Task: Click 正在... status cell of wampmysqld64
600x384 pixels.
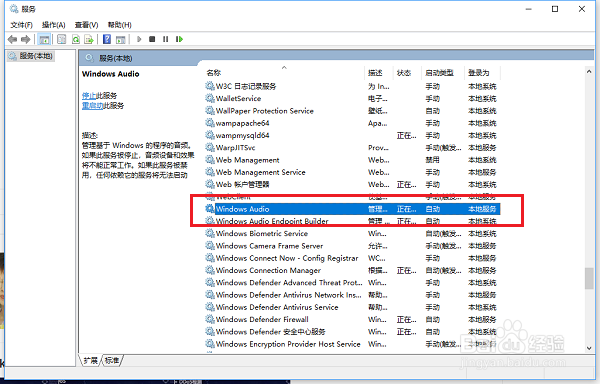Action: [406, 135]
